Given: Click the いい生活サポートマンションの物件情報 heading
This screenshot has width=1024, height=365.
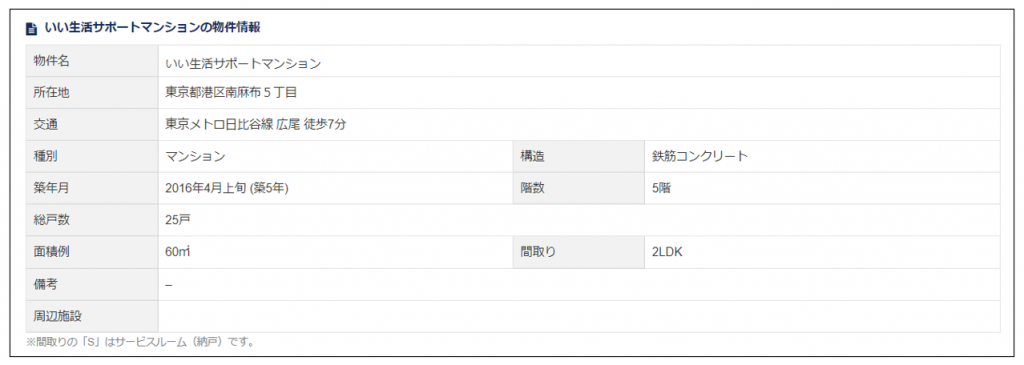Looking at the screenshot, I should [x=153, y=27].
